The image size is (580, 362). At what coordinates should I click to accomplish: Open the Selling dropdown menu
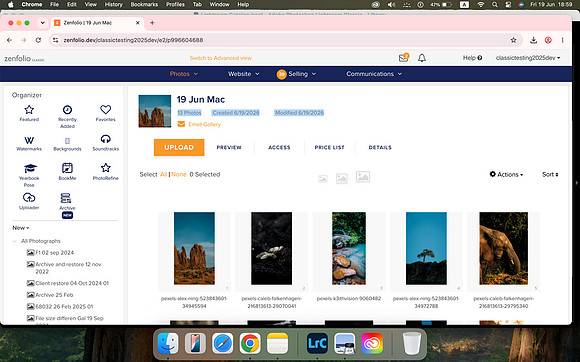296,74
